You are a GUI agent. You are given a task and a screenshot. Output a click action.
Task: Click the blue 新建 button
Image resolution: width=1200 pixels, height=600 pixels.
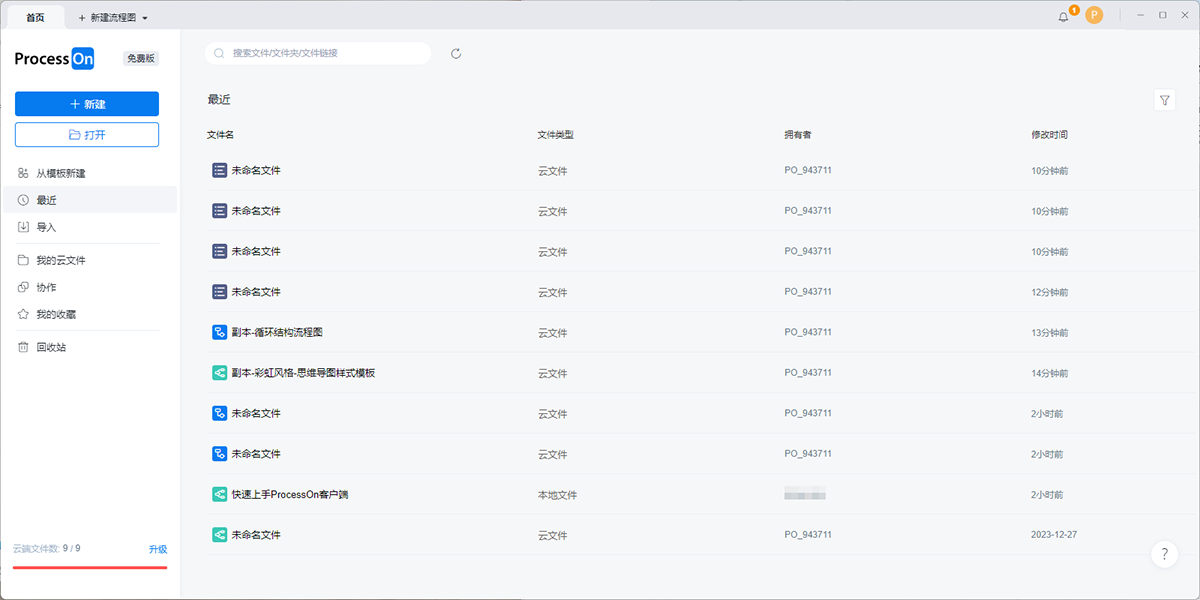[x=87, y=104]
